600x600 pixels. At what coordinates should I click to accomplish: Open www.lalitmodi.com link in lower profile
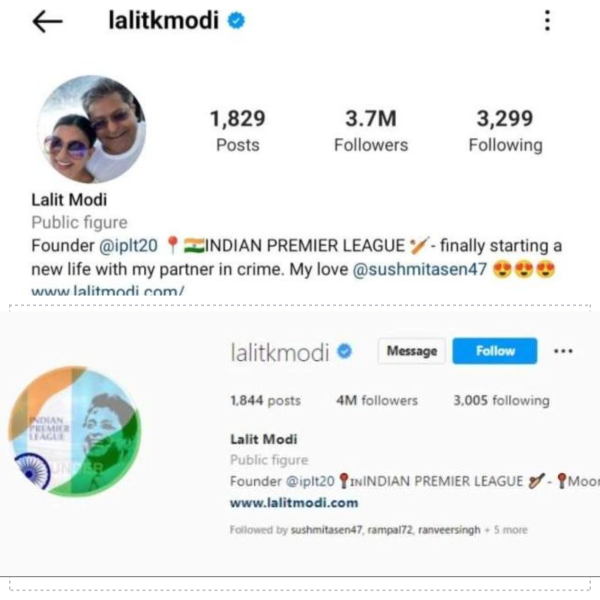tap(294, 502)
